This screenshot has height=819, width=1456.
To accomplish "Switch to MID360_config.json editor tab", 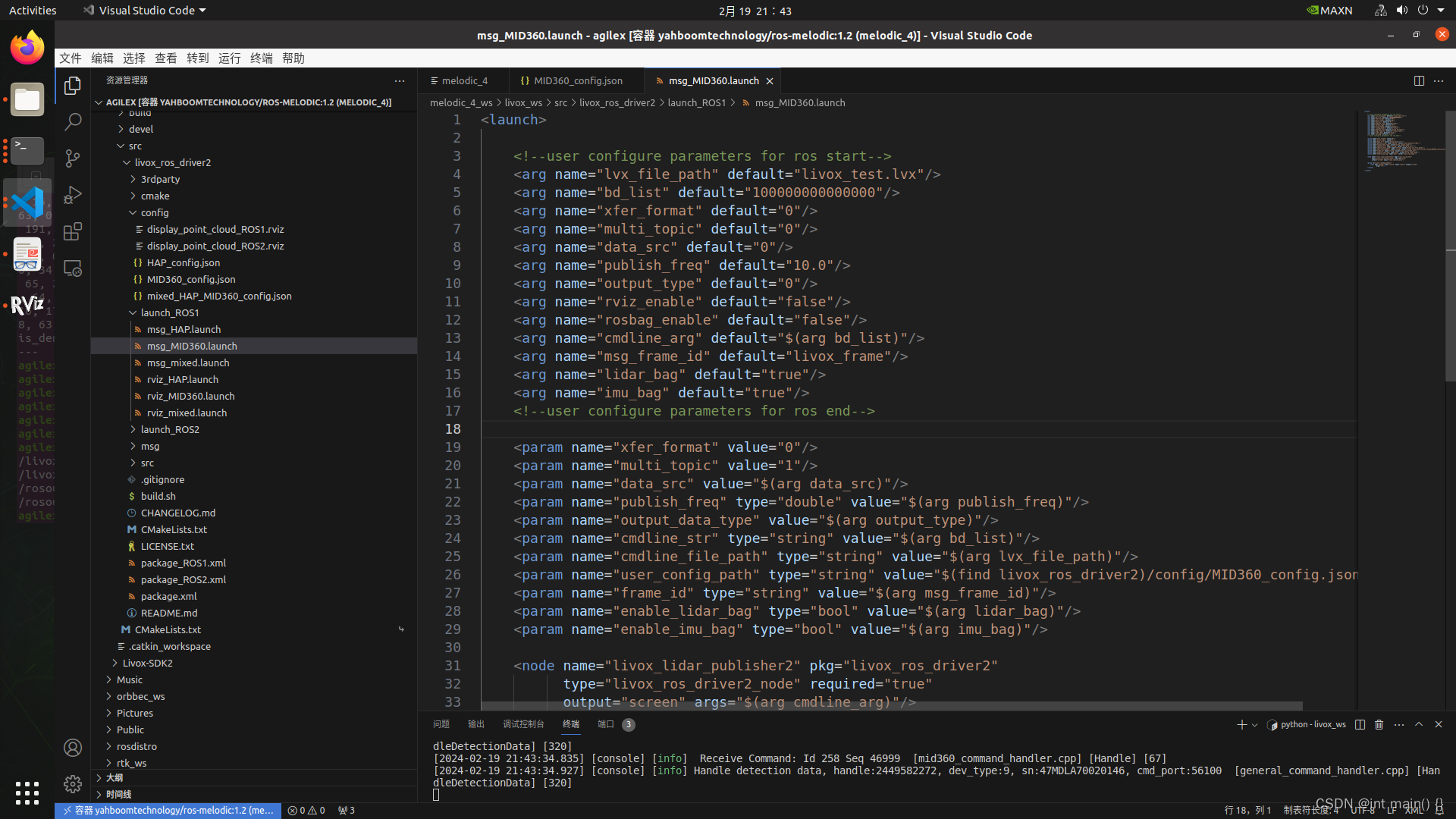I will point(576,80).
